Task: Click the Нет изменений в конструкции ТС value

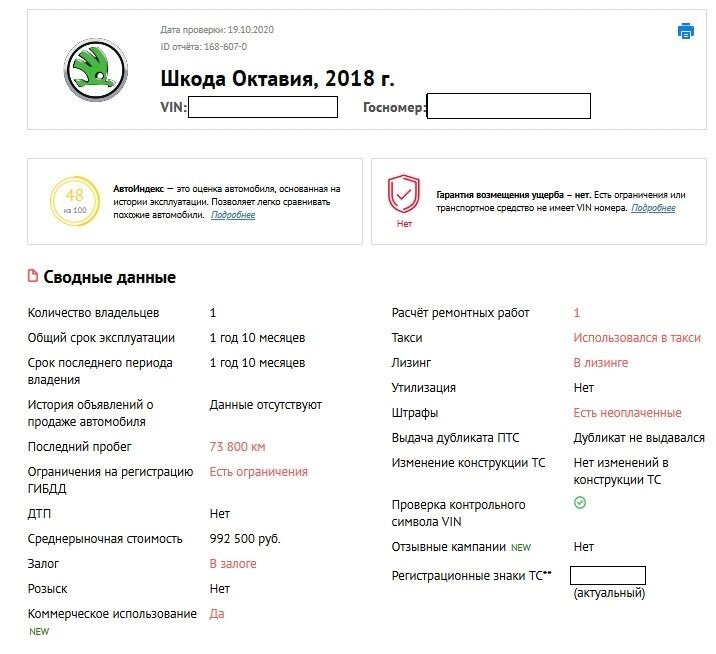Action: click(x=621, y=471)
